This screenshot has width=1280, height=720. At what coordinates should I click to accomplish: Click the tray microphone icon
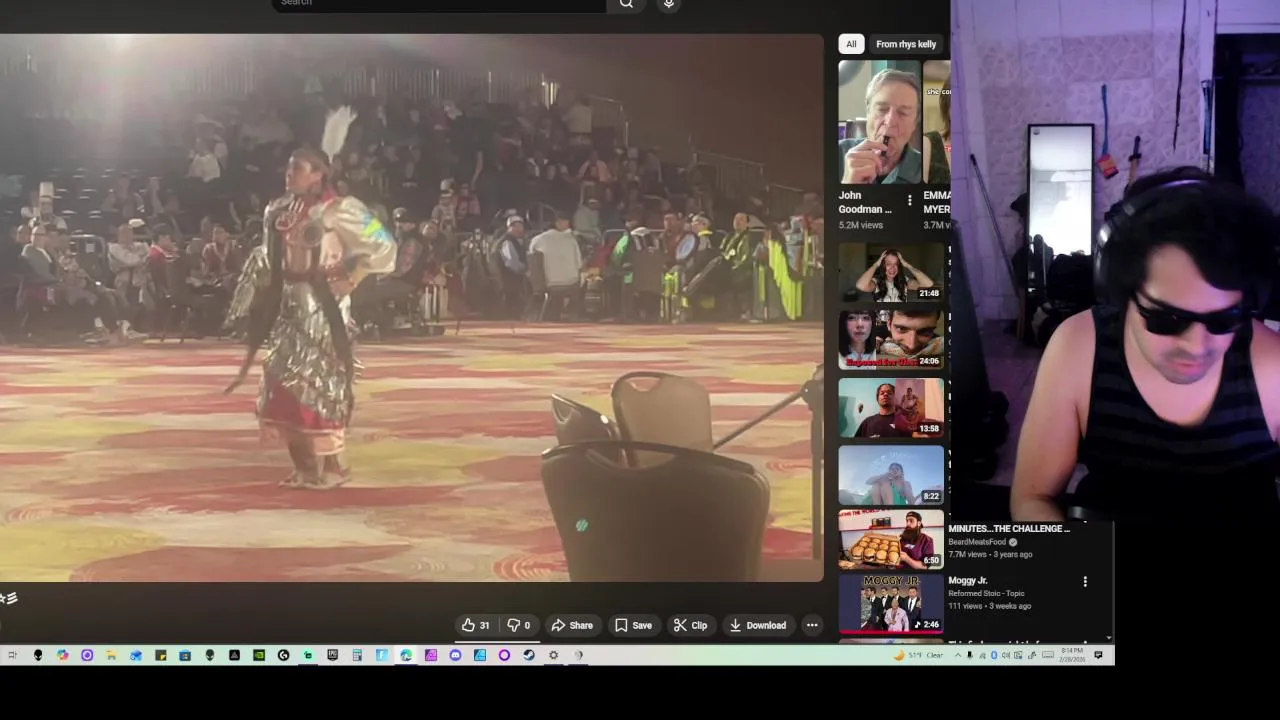[x=970, y=655]
